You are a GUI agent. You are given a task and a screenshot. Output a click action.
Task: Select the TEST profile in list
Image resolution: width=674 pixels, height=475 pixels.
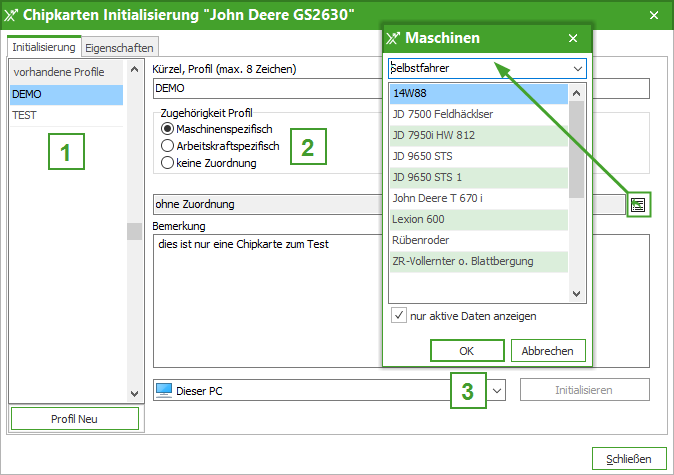(24, 115)
